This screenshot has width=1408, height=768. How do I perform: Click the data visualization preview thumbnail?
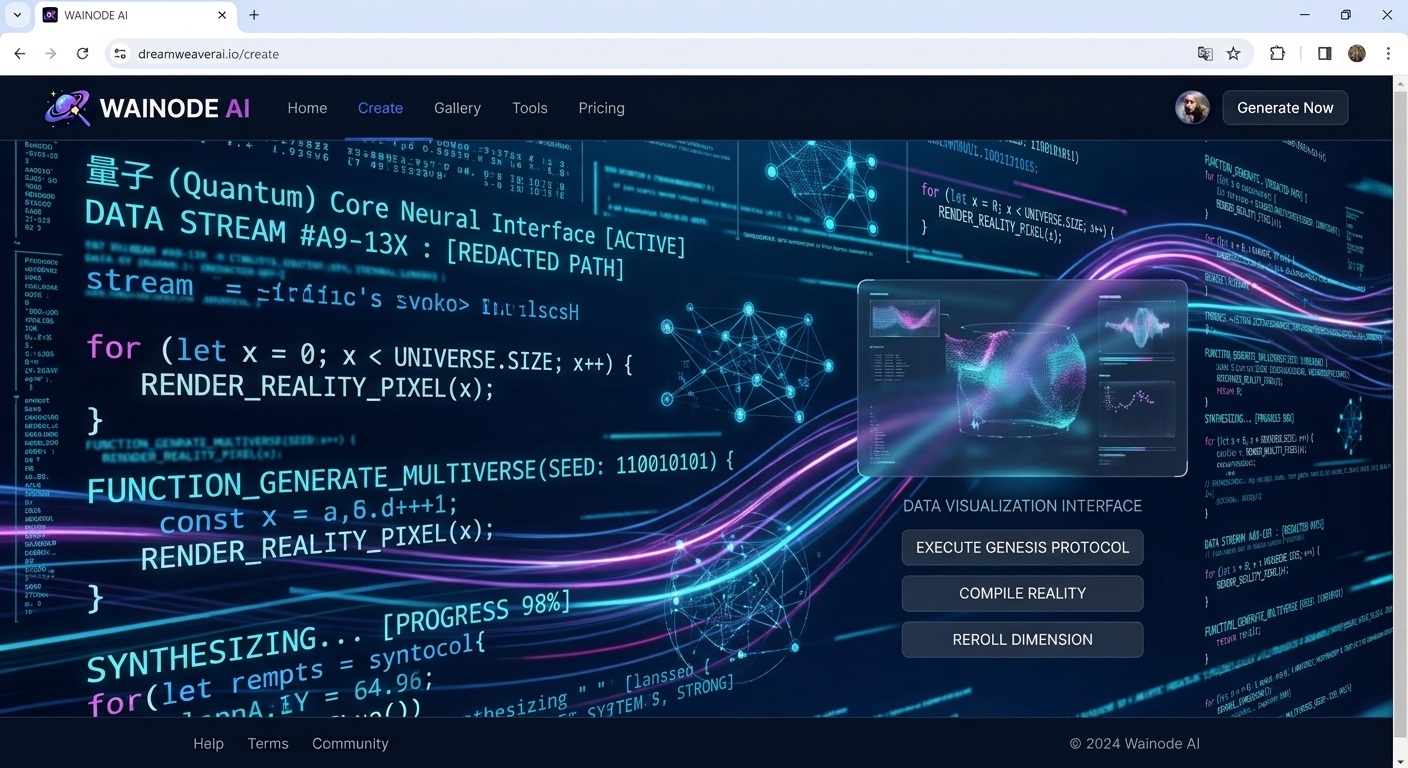(x=1022, y=378)
